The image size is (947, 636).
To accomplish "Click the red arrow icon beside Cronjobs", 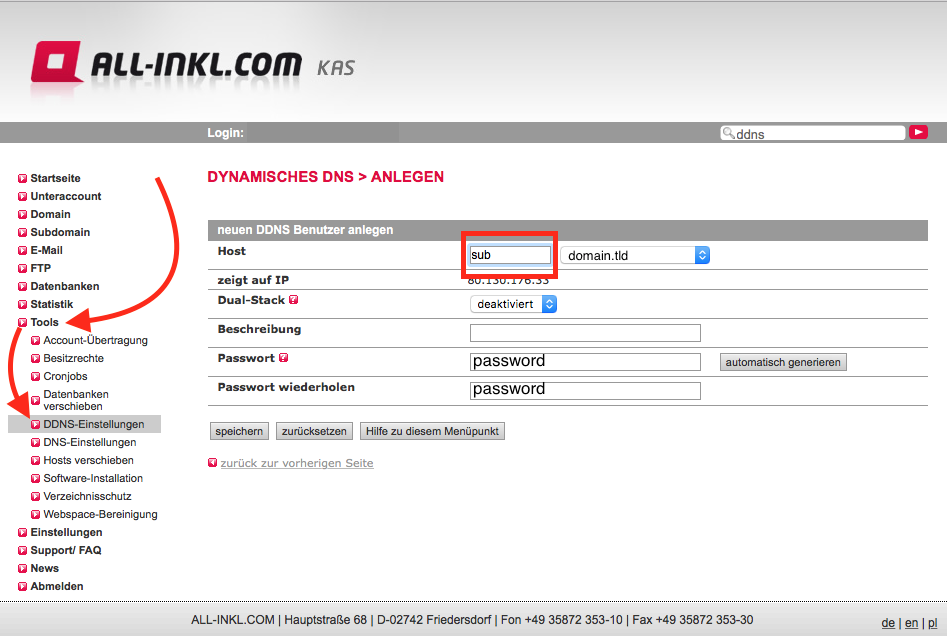I will point(35,376).
